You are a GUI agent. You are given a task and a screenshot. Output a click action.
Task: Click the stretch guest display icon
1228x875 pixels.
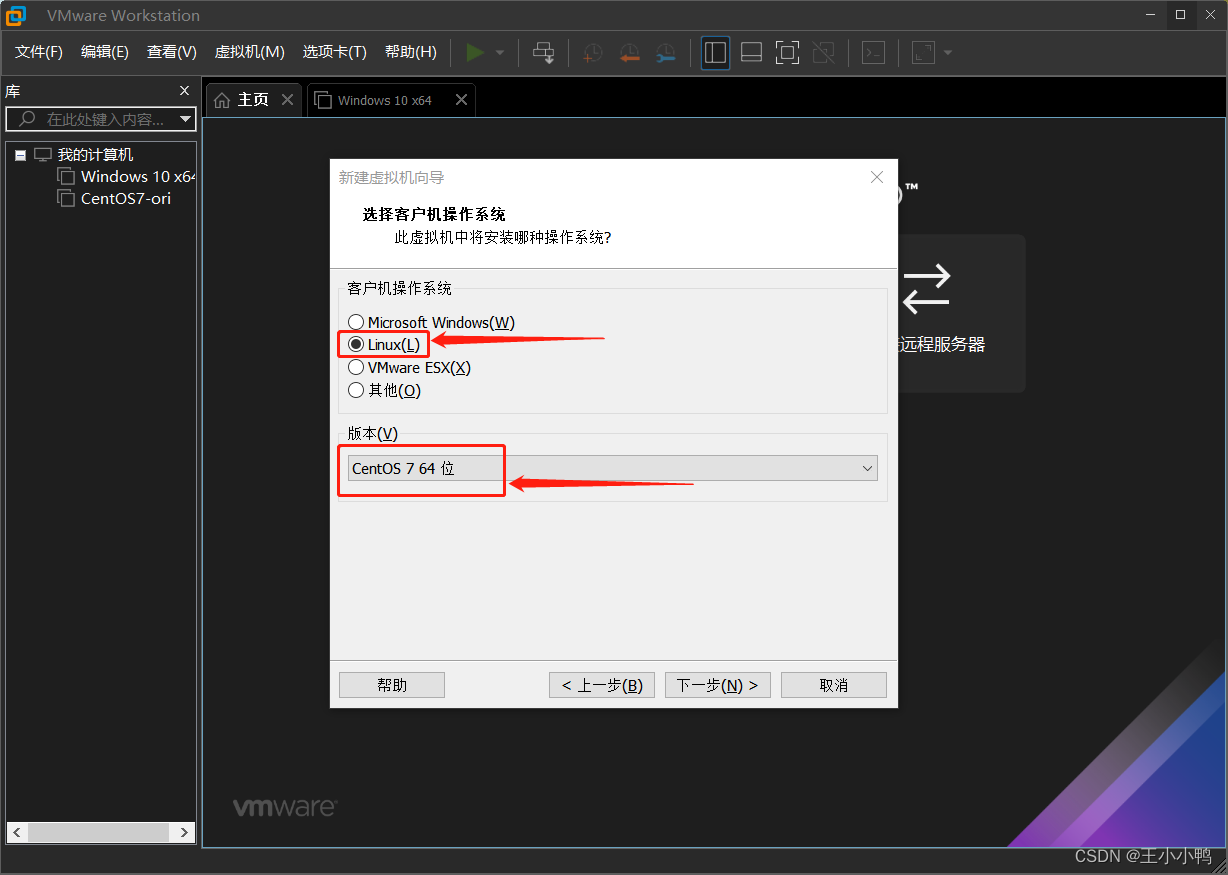coord(923,52)
